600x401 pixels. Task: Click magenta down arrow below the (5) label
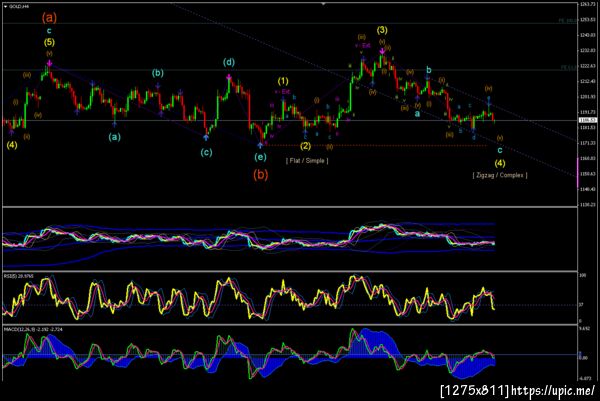(x=49, y=63)
